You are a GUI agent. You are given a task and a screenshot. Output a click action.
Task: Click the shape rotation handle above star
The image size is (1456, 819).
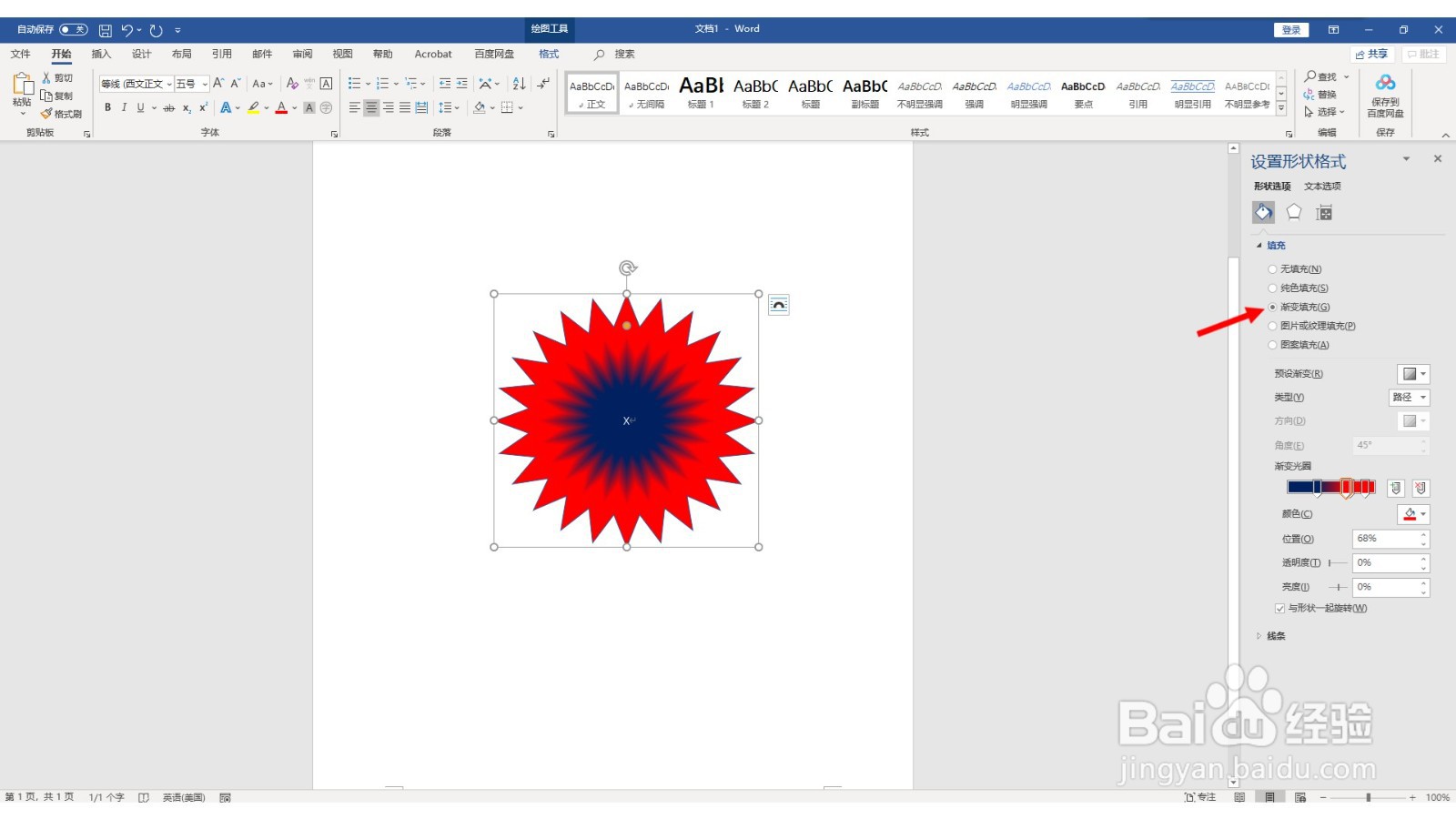click(627, 268)
